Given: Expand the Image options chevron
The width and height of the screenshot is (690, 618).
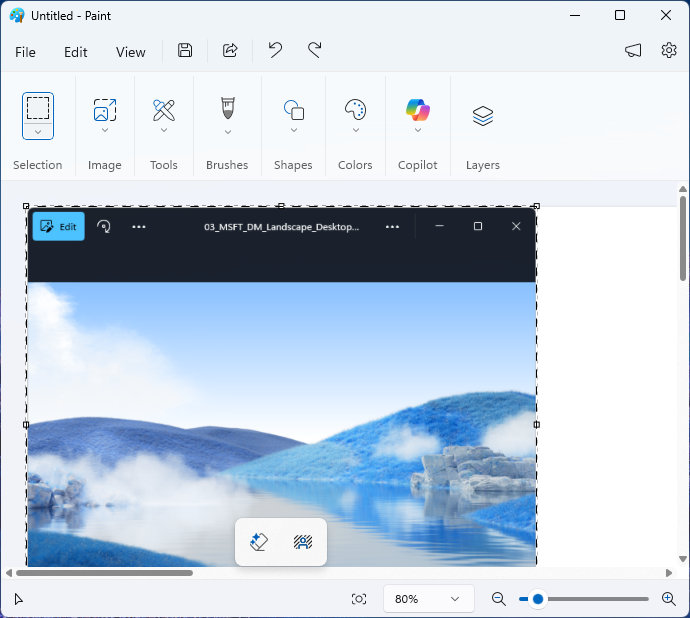Looking at the screenshot, I should click(105, 130).
